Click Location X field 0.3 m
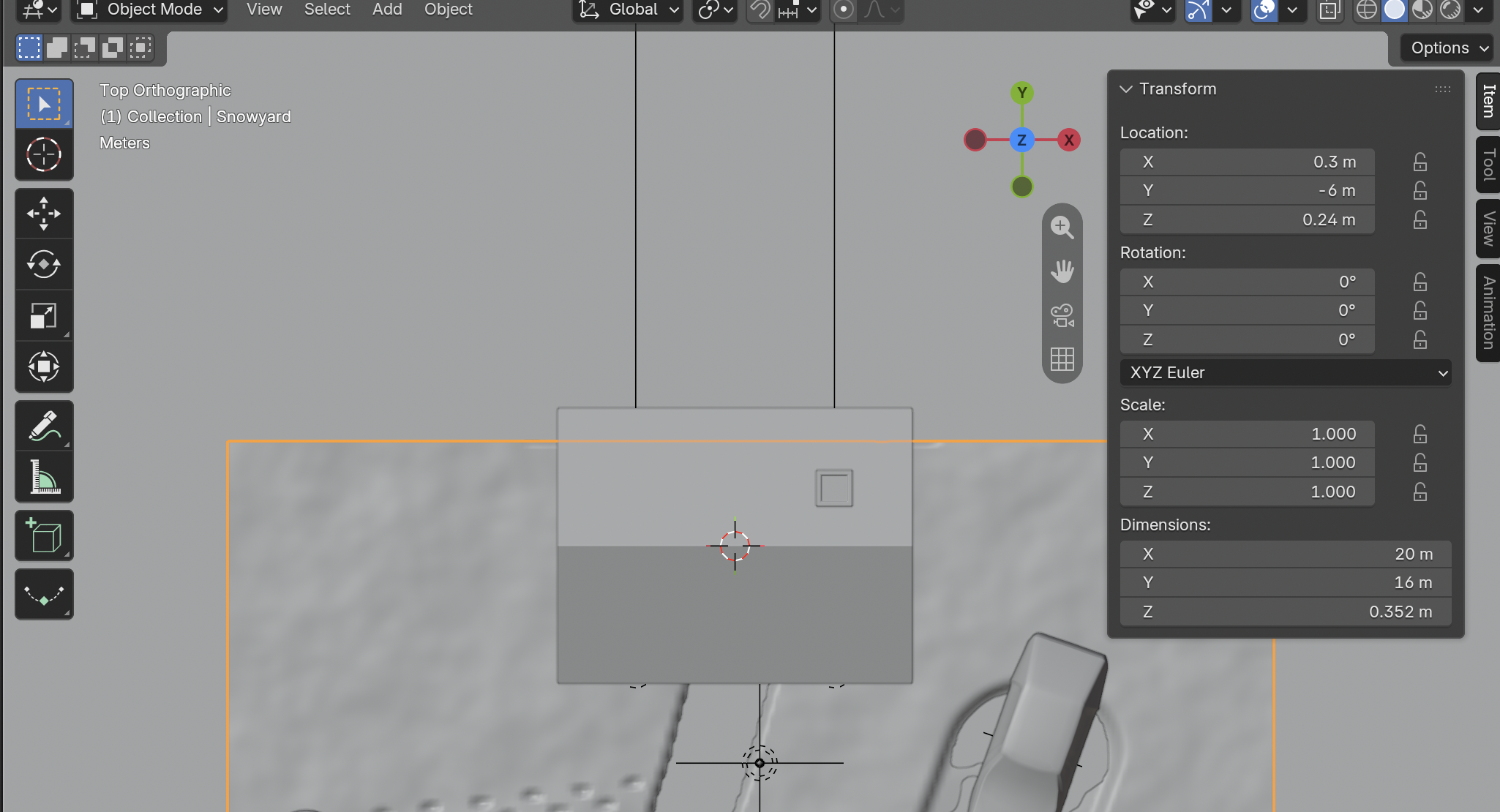 1247,162
